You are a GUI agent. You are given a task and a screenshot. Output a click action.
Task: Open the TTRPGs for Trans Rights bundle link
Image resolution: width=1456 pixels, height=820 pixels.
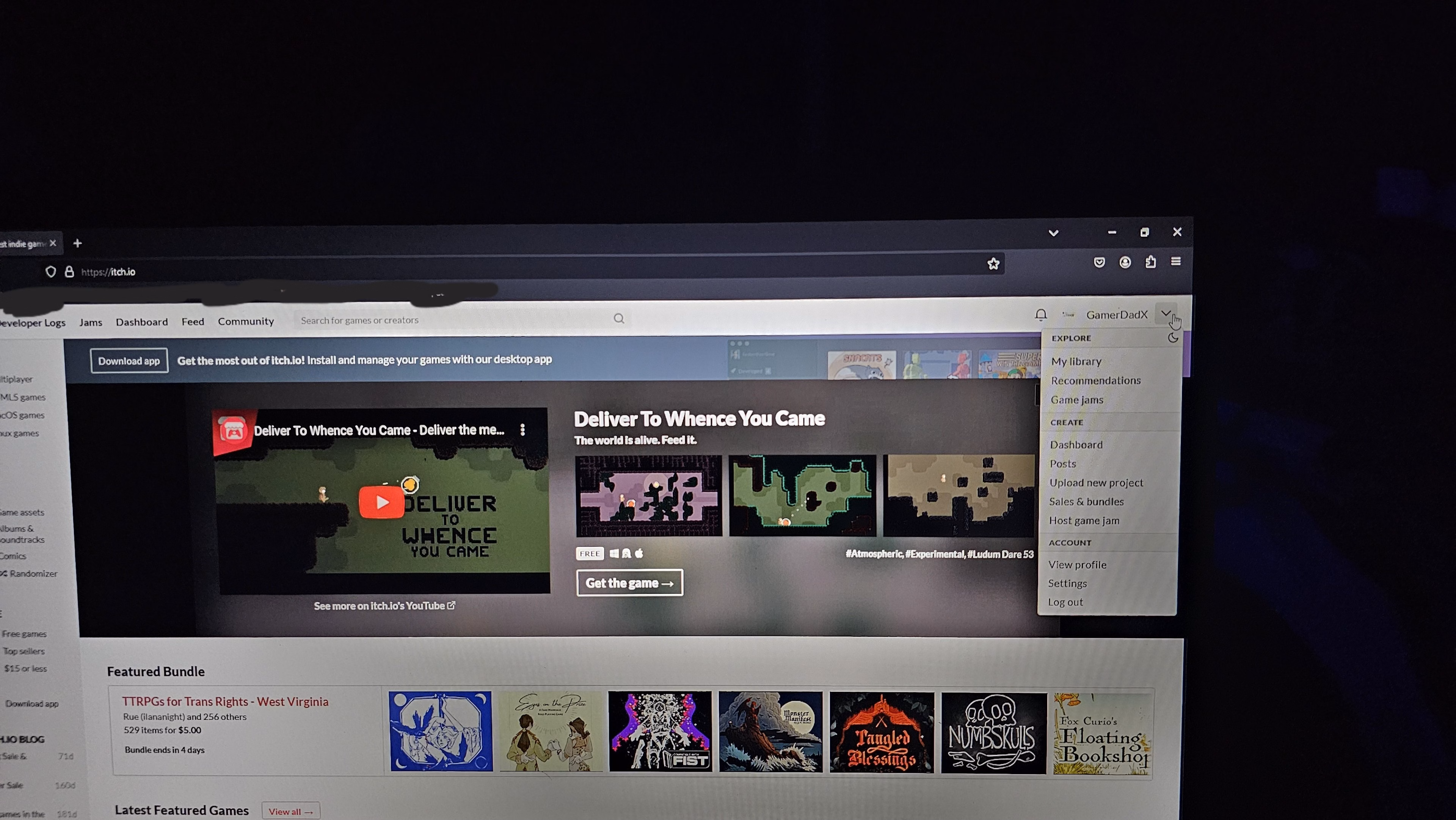(225, 701)
